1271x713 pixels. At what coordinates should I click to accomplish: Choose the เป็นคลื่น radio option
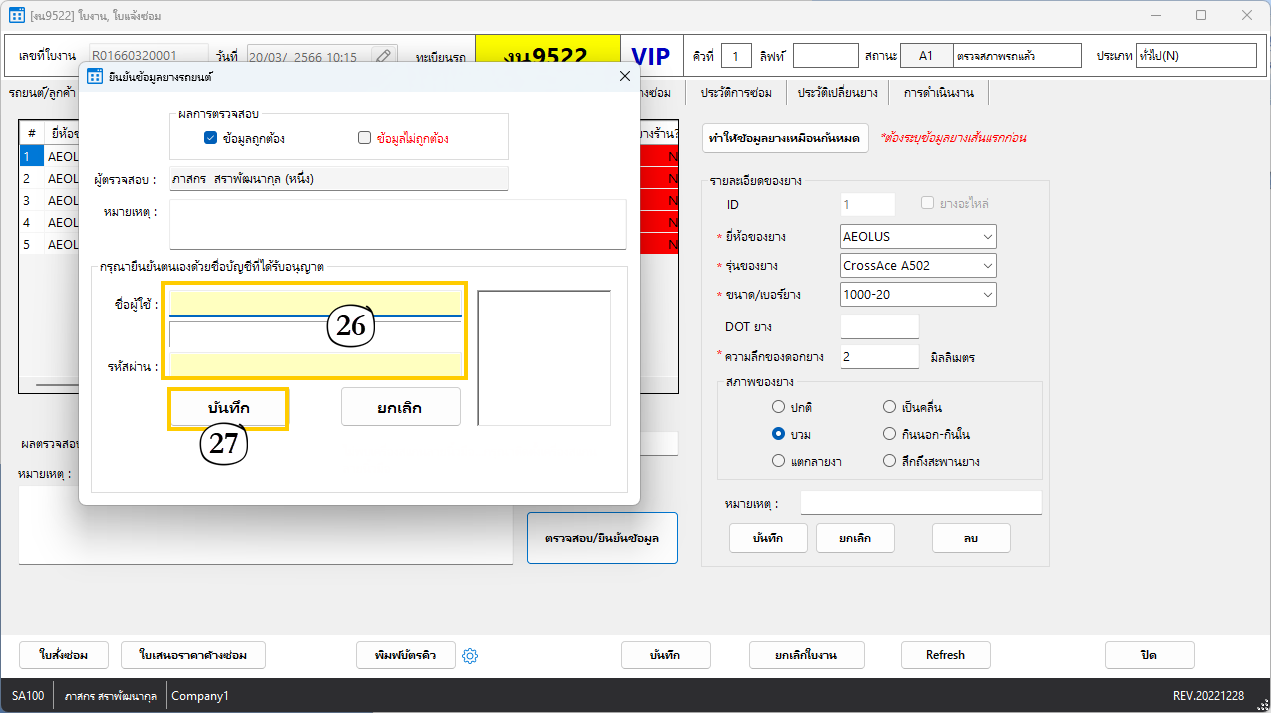(x=889, y=407)
